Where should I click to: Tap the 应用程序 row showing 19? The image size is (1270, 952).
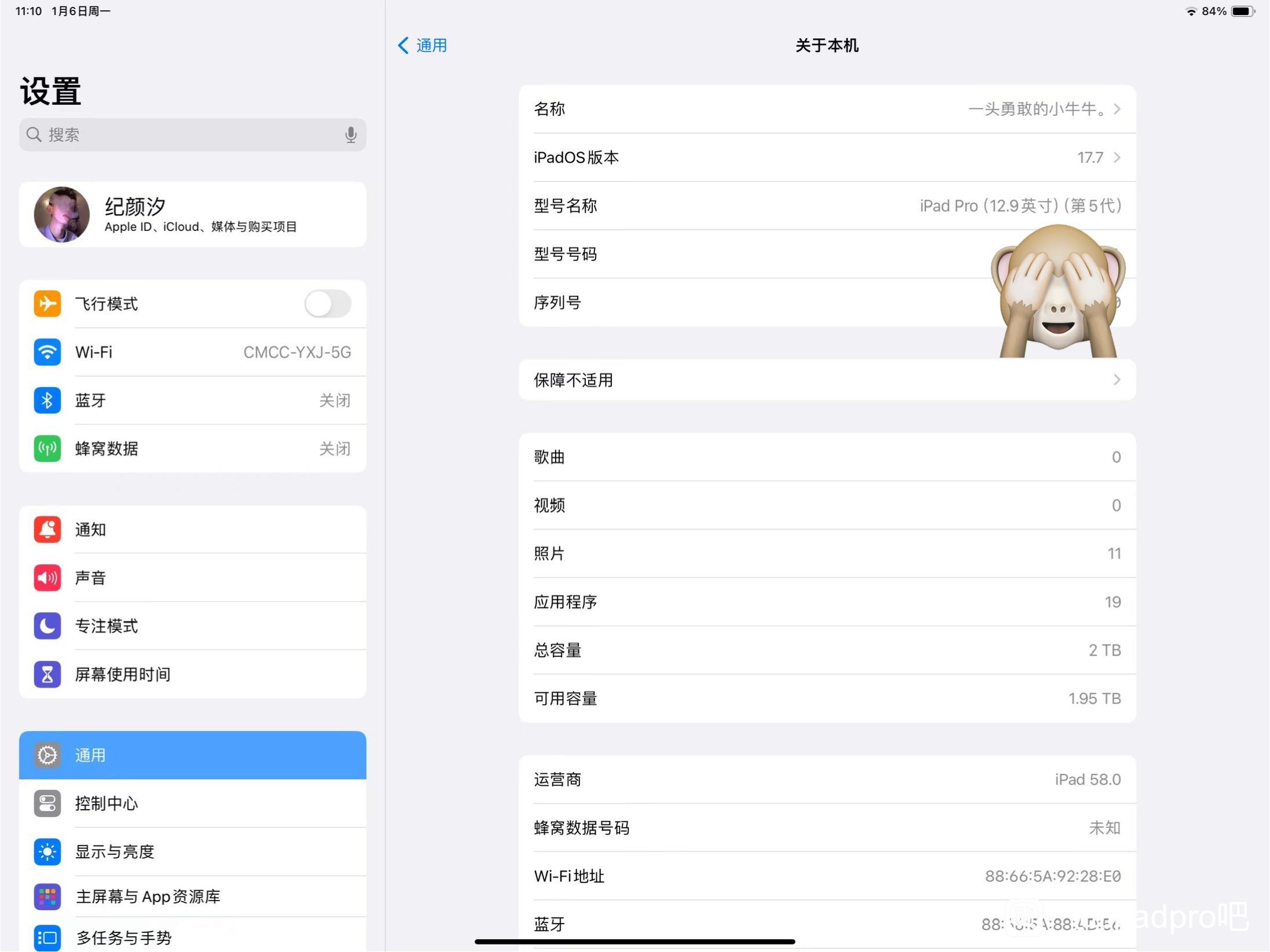coord(827,602)
